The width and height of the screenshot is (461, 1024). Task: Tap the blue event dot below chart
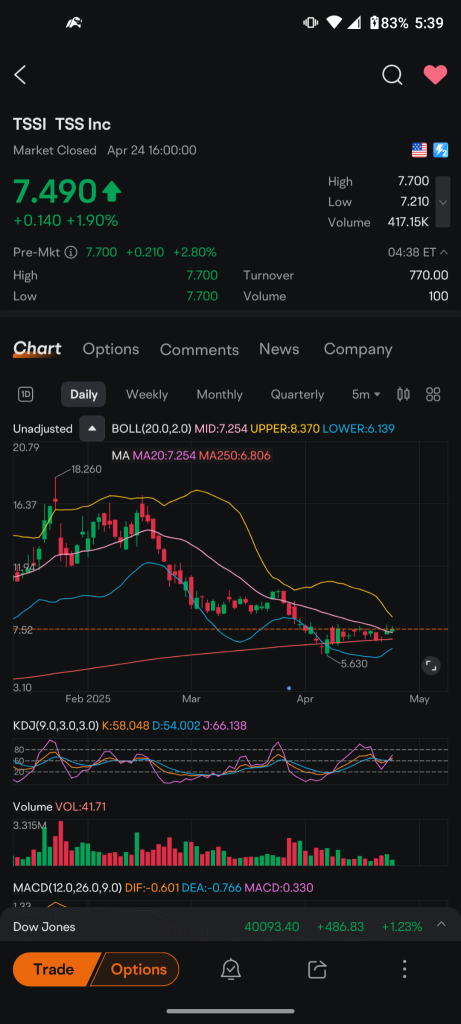289,688
